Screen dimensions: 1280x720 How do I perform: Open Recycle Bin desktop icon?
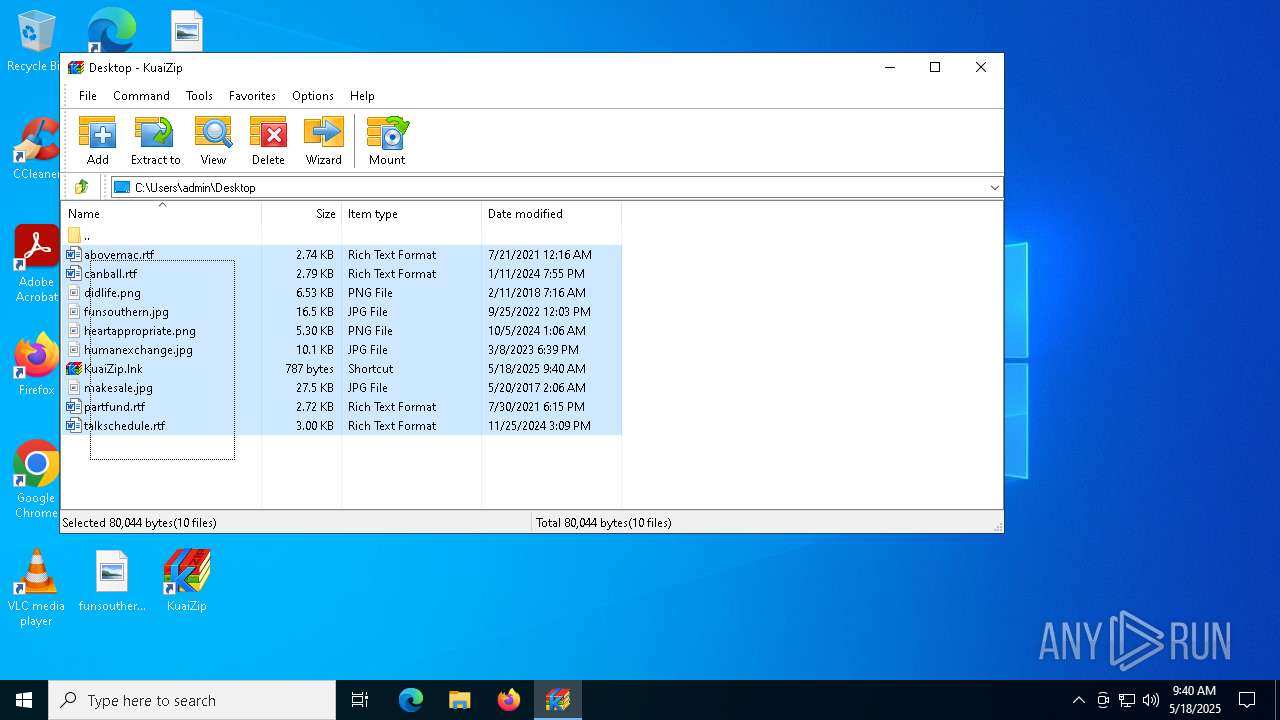pyautogui.click(x=36, y=42)
